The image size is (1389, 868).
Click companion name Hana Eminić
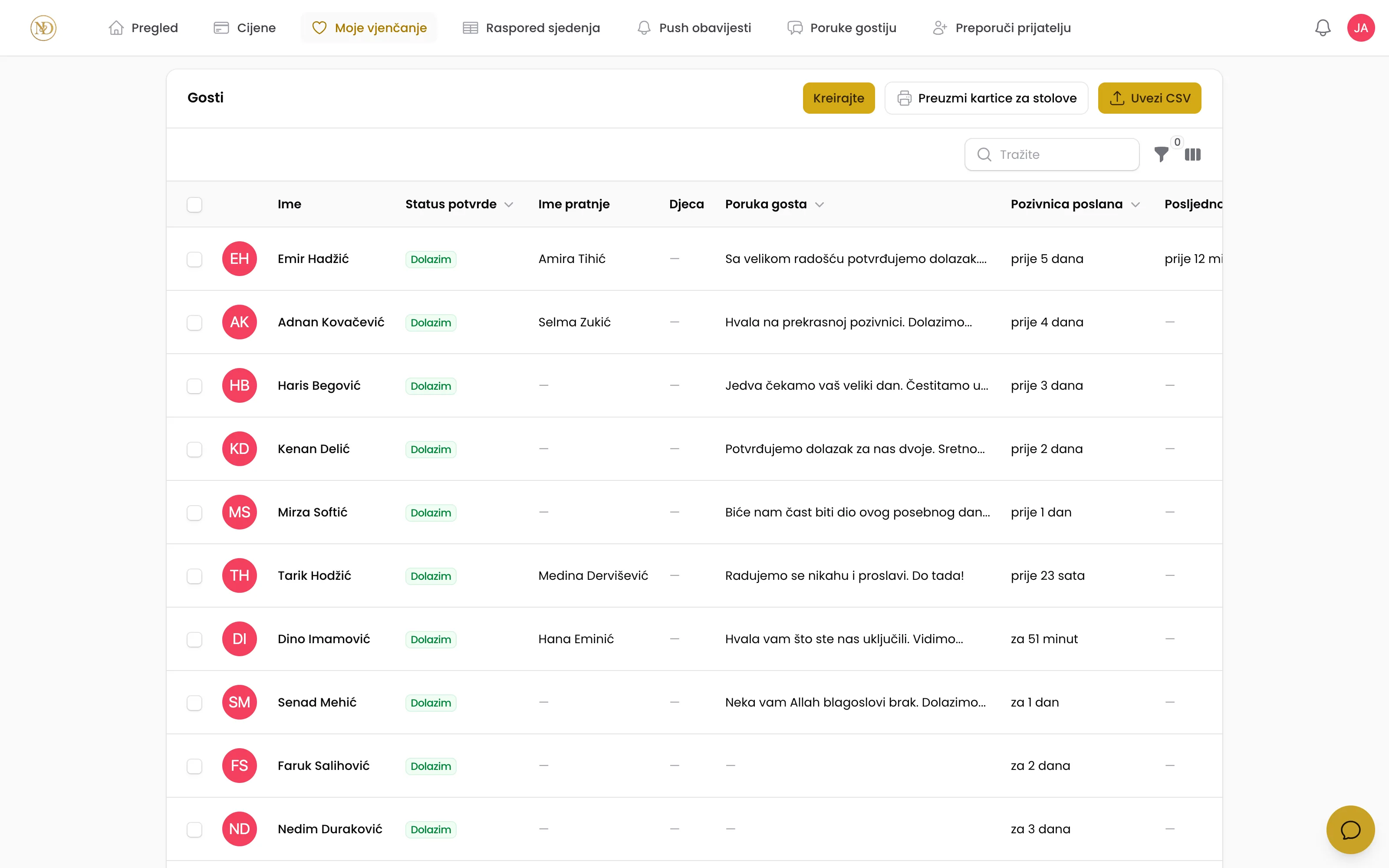(576, 639)
